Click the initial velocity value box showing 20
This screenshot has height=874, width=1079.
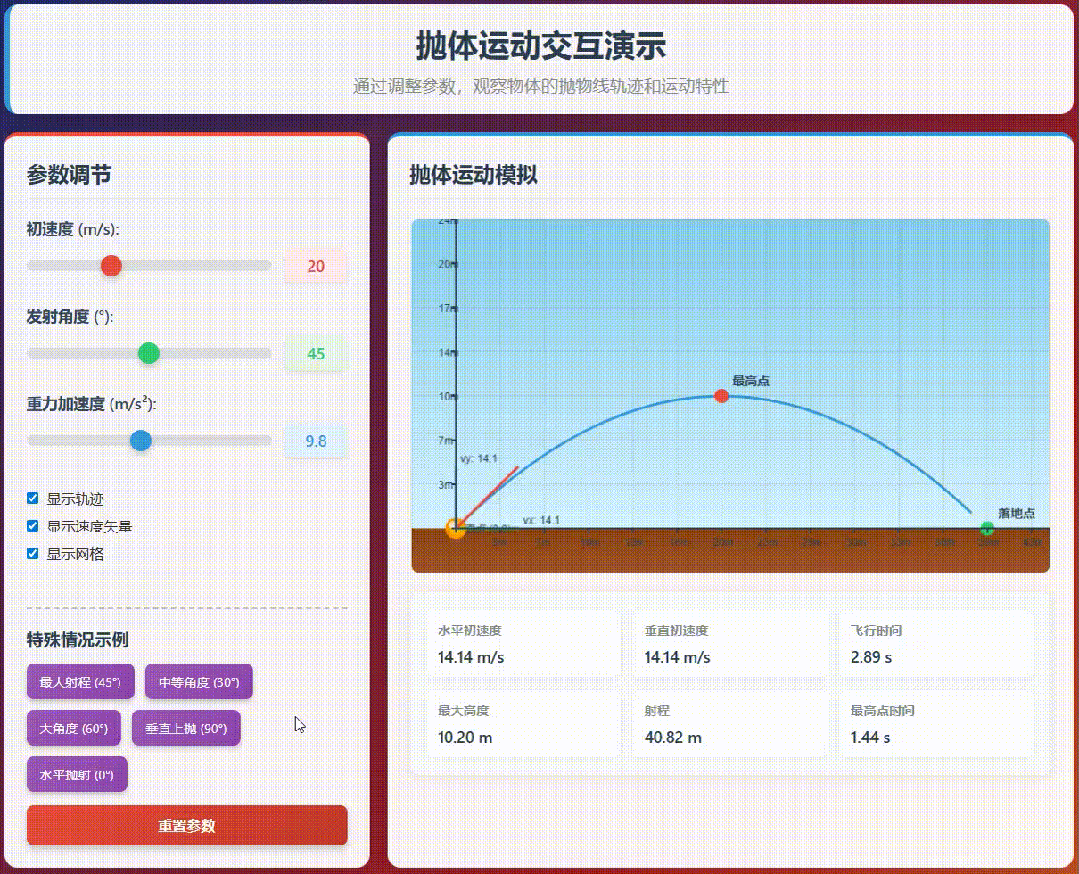[316, 266]
